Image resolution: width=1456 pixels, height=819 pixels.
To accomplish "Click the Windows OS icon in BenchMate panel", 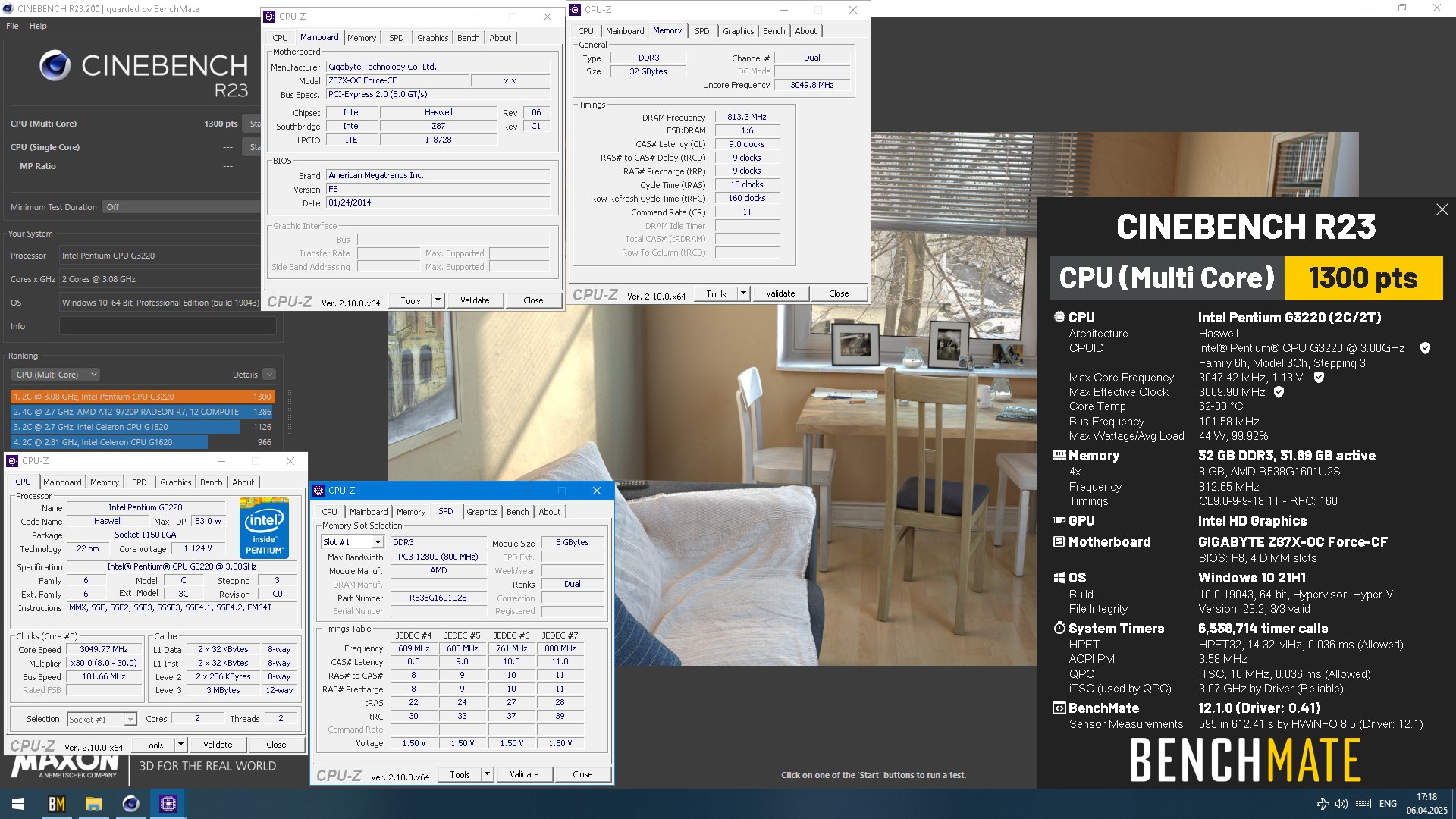I will coord(1059,577).
